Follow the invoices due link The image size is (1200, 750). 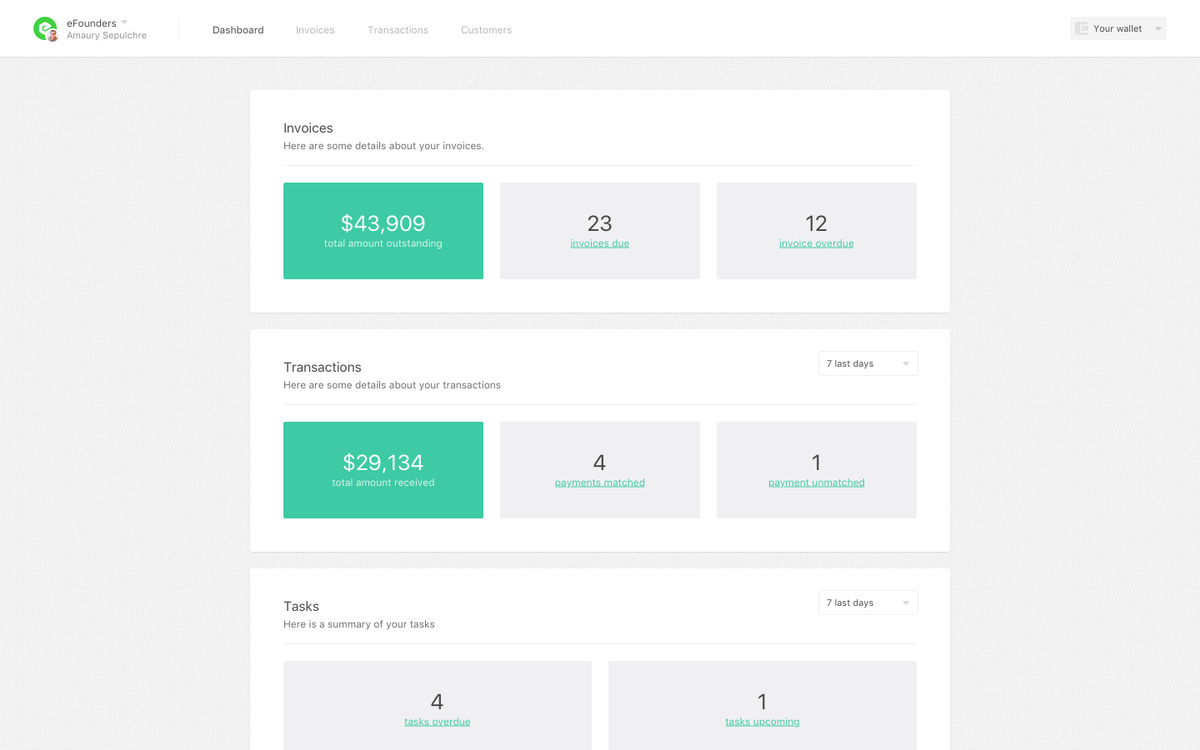600,243
